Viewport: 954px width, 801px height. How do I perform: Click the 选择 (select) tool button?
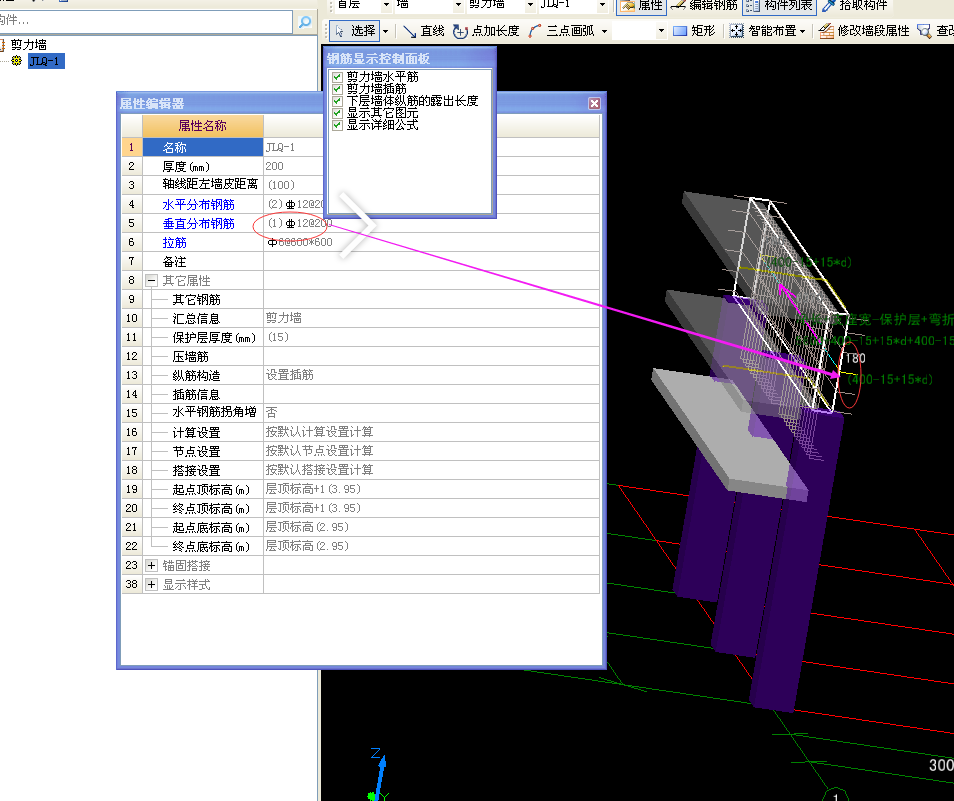pos(355,30)
